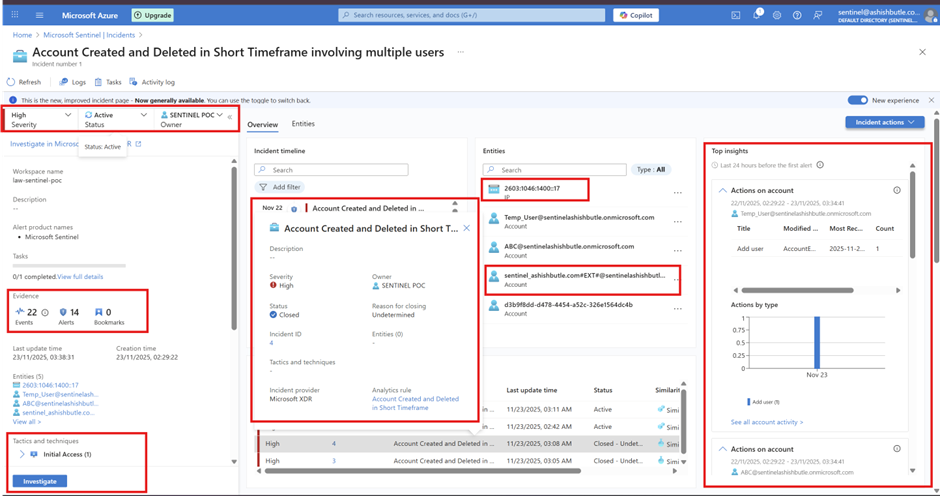
Task: Open the Severity dropdown showing High
Action: (x=40, y=119)
